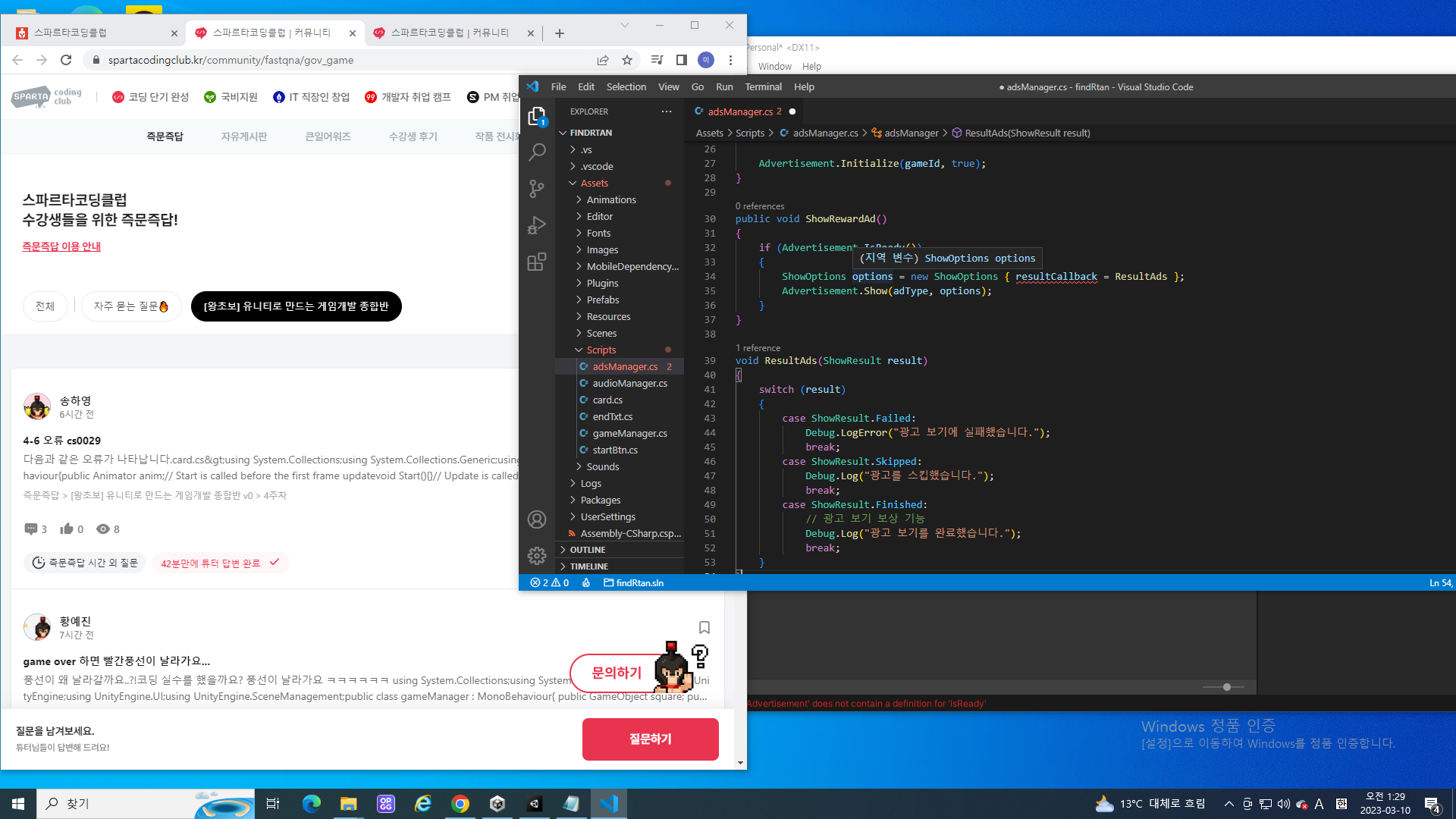Open the Selection menu in VS Code
The height and width of the screenshot is (819, 1456).
pos(626,87)
